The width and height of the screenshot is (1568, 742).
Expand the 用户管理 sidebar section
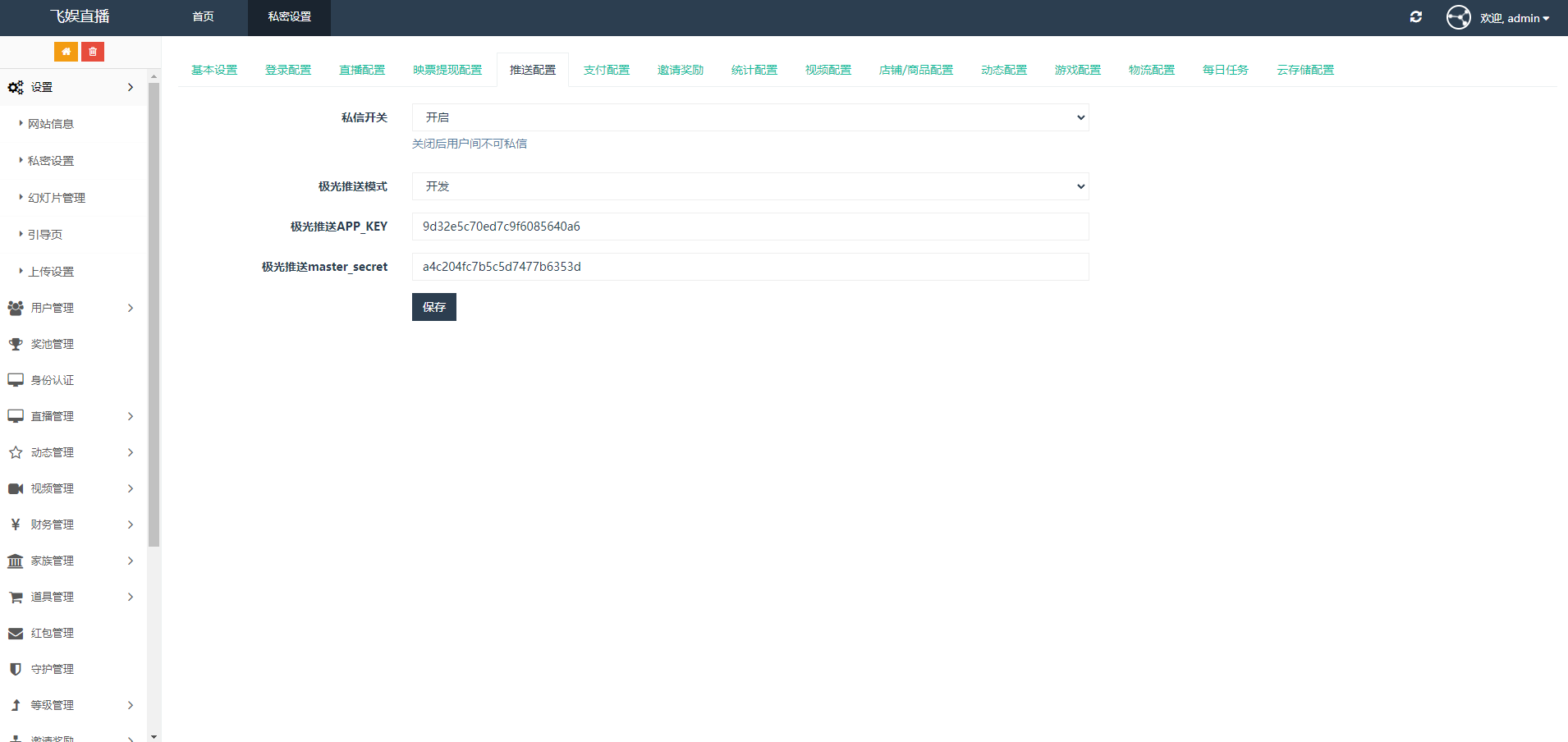click(72, 308)
